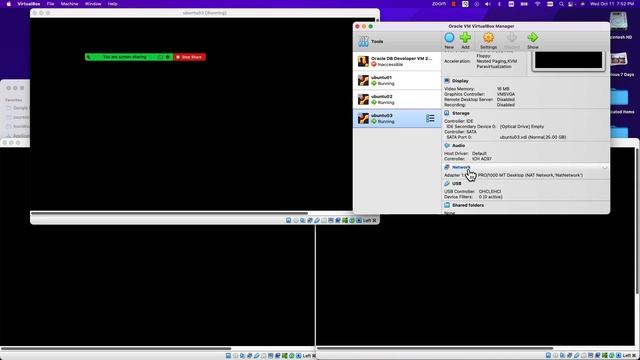
Task: Open the VirtualBox application menu
Action: click(x=29, y=4)
